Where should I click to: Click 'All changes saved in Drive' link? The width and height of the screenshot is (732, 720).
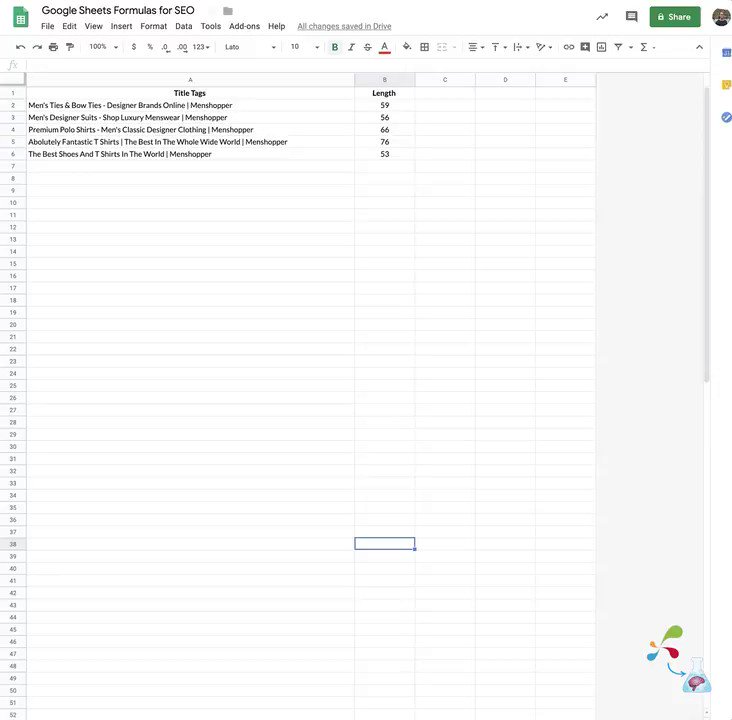pos(344,27)
